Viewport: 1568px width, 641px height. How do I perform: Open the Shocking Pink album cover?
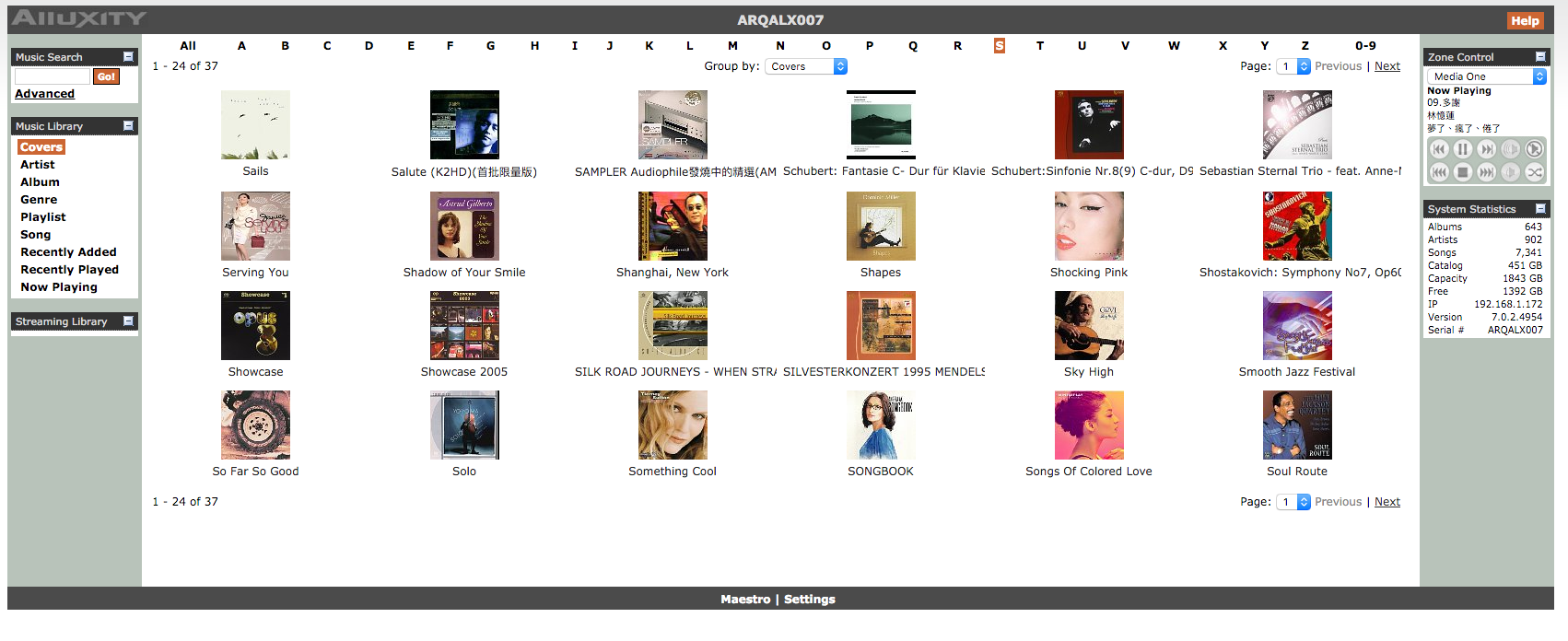point(1088,227)
